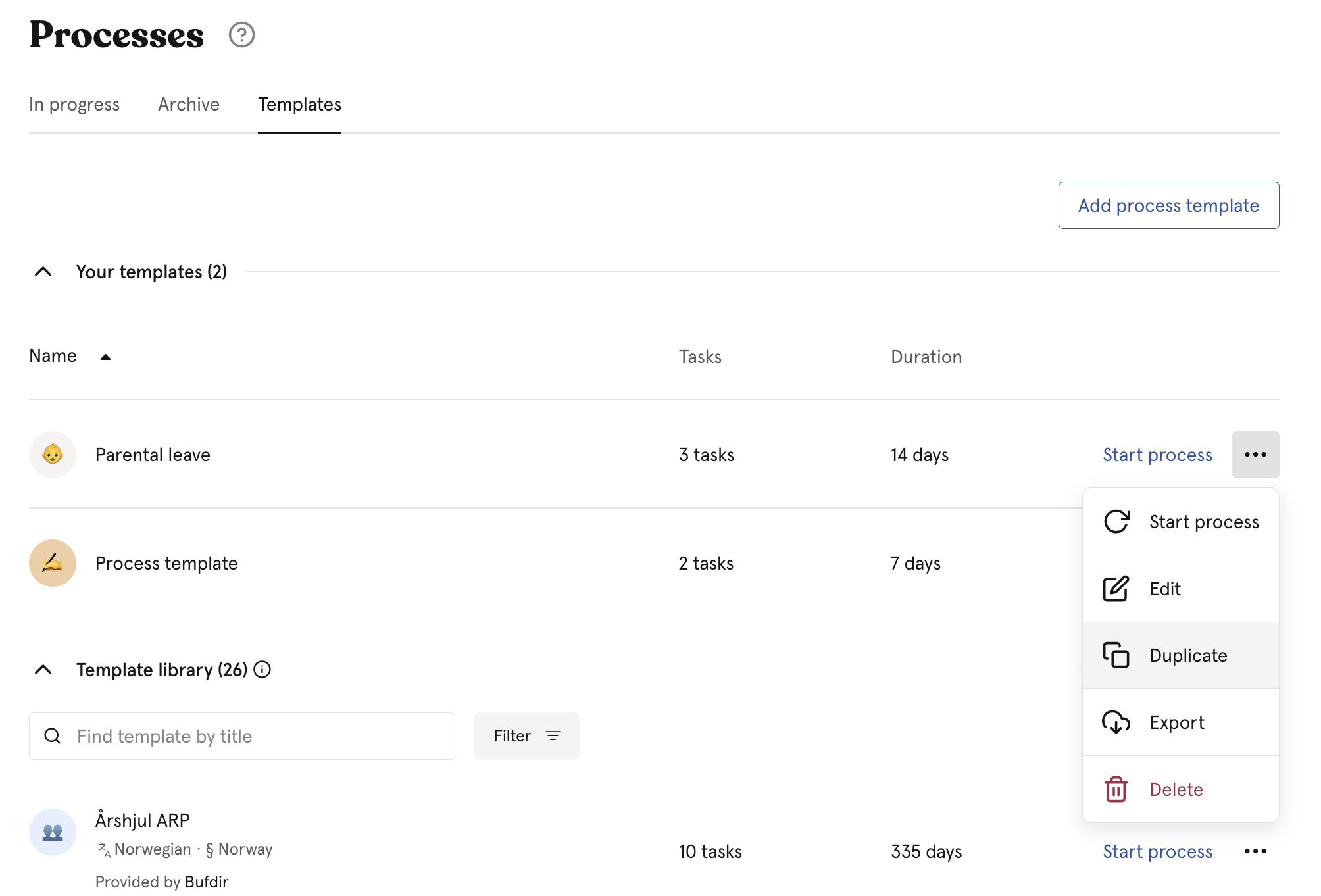
Task: Click the 10 tasks cell
Action: [710, 851]
